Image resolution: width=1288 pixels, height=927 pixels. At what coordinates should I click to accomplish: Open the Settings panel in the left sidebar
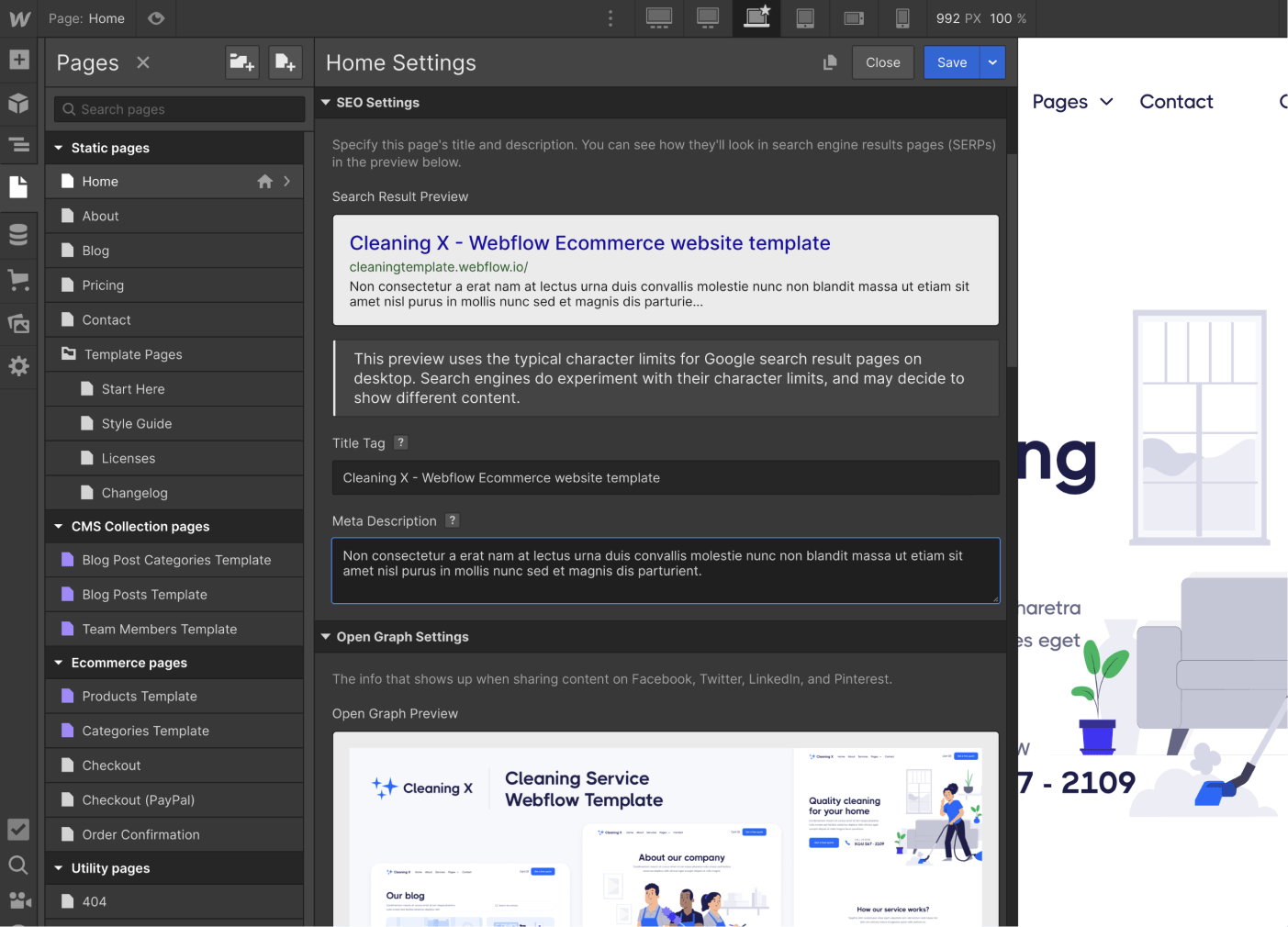19,366
